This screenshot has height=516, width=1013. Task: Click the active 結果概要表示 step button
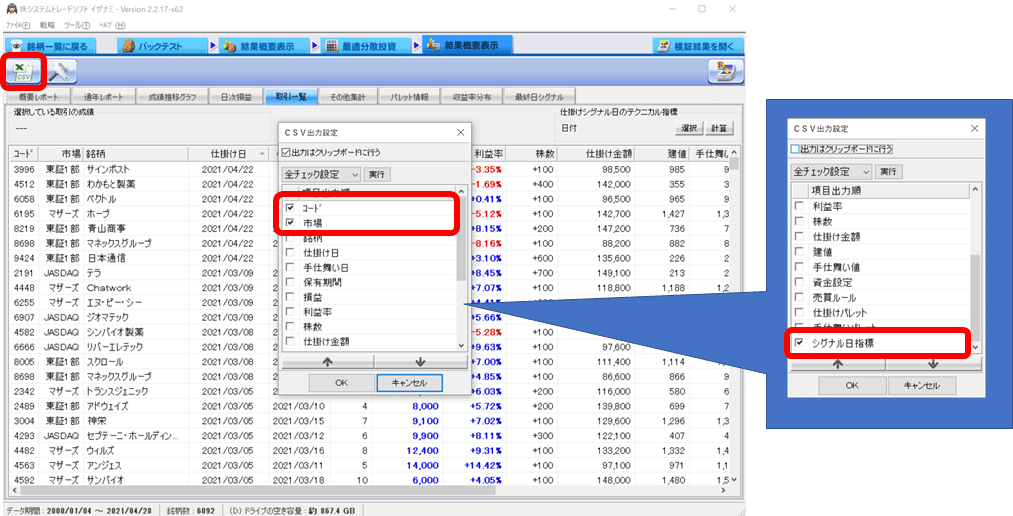click(x=468, y=46)
